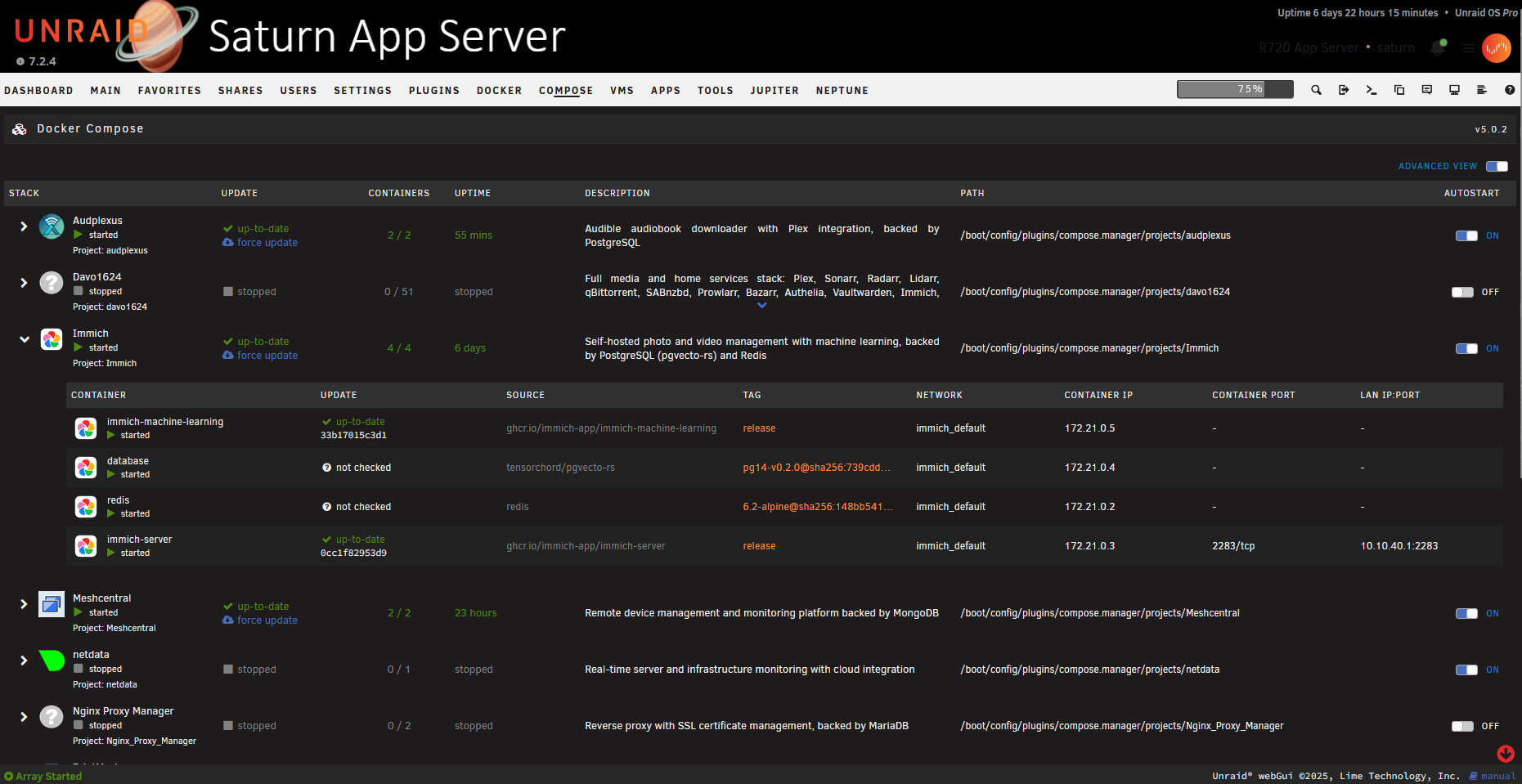The image size is (1522, 784).
Task: Force update the Immich stack
Action: [260, 356]
